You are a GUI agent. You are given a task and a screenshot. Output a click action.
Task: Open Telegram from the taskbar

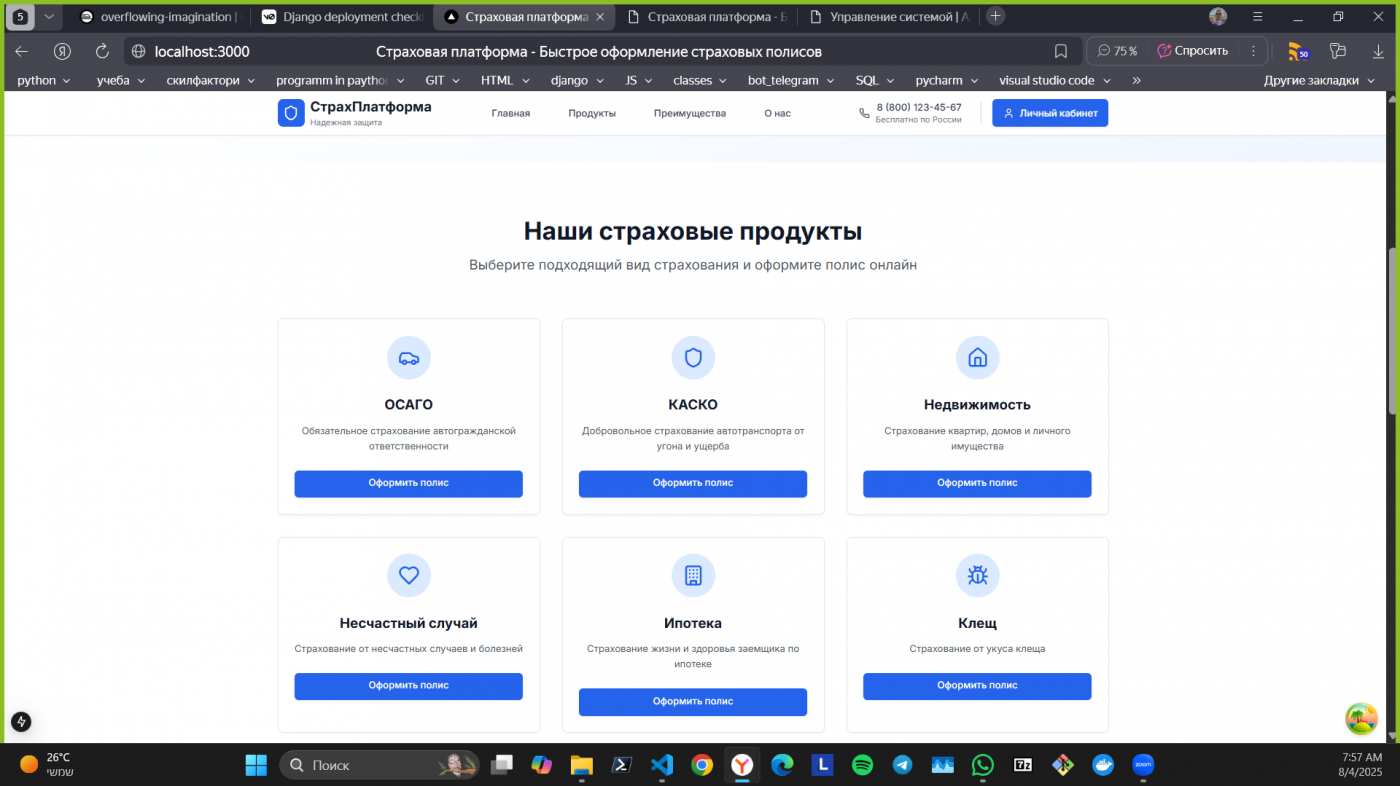point(902,765)
